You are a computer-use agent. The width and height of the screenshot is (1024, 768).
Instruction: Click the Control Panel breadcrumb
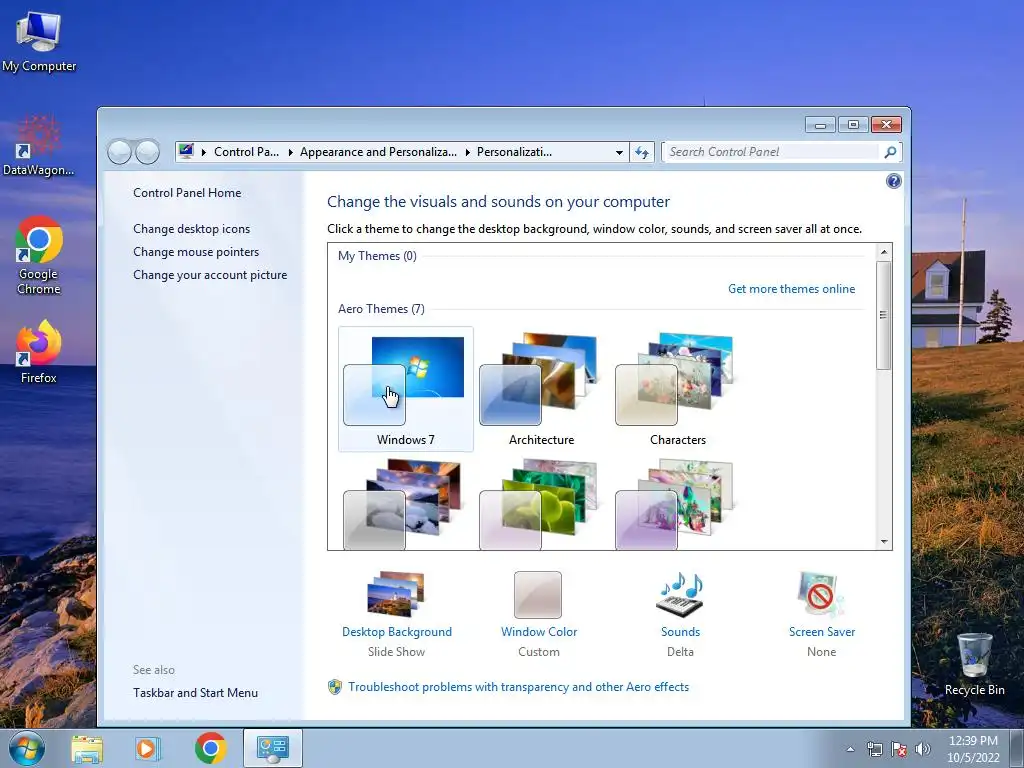point(246,152)
